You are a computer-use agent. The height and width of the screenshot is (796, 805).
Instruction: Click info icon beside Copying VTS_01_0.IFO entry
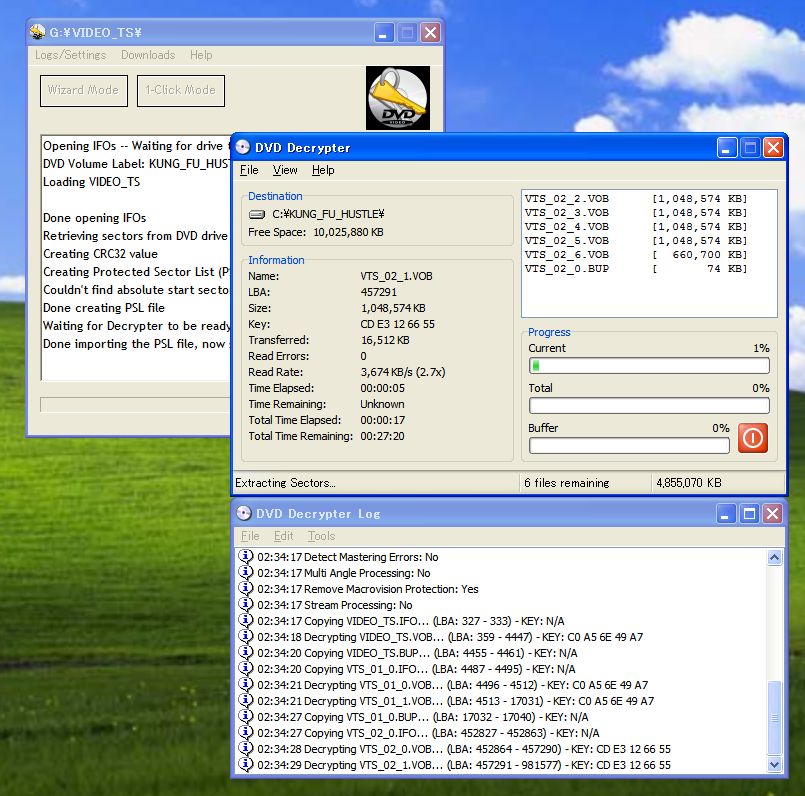pos(246,668)
